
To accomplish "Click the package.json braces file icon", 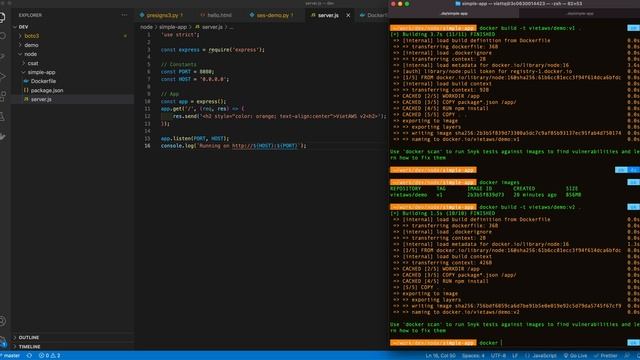I will (x=26, y=90).
